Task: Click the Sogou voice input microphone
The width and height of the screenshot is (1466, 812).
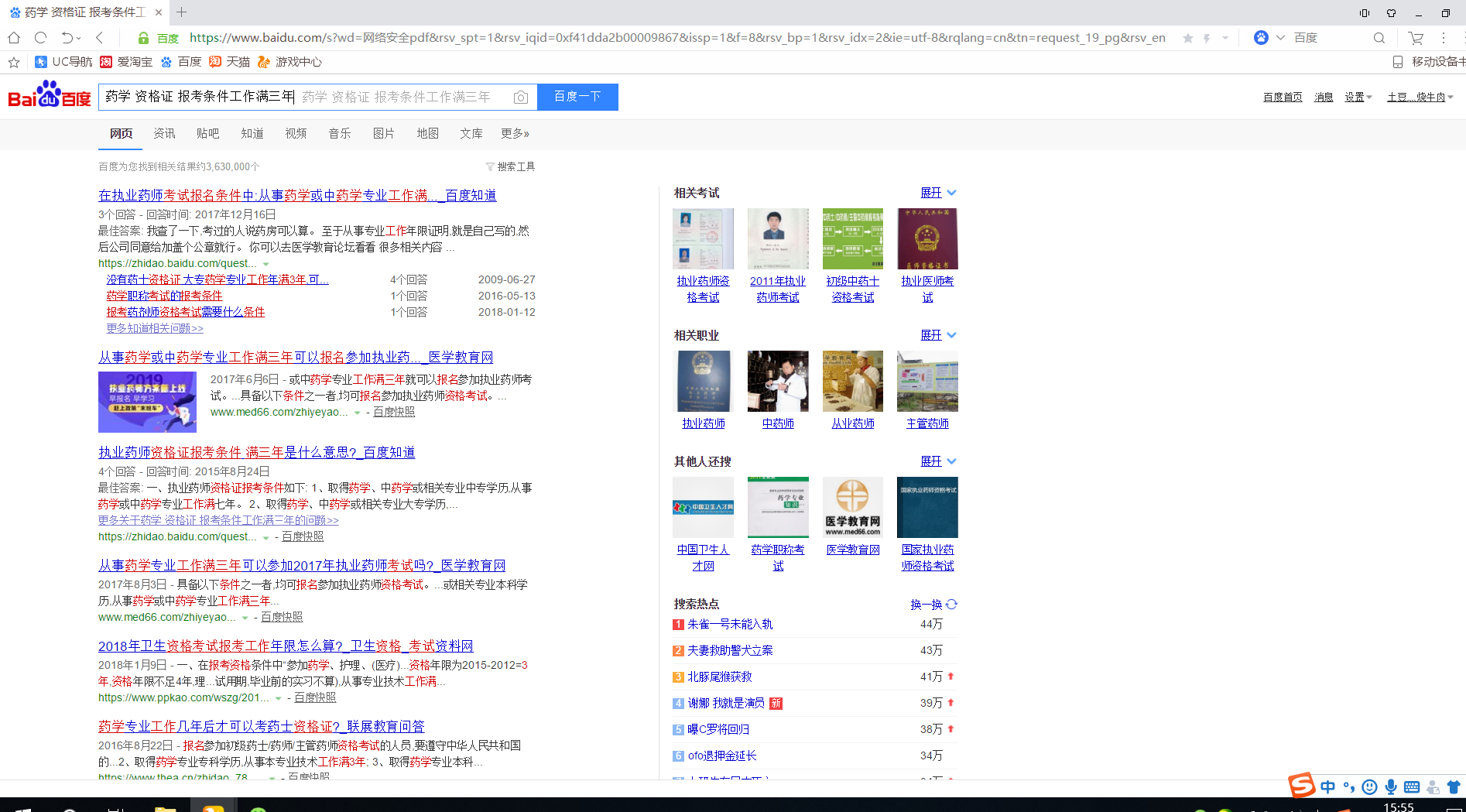Action: click(x=1391, y=787)
